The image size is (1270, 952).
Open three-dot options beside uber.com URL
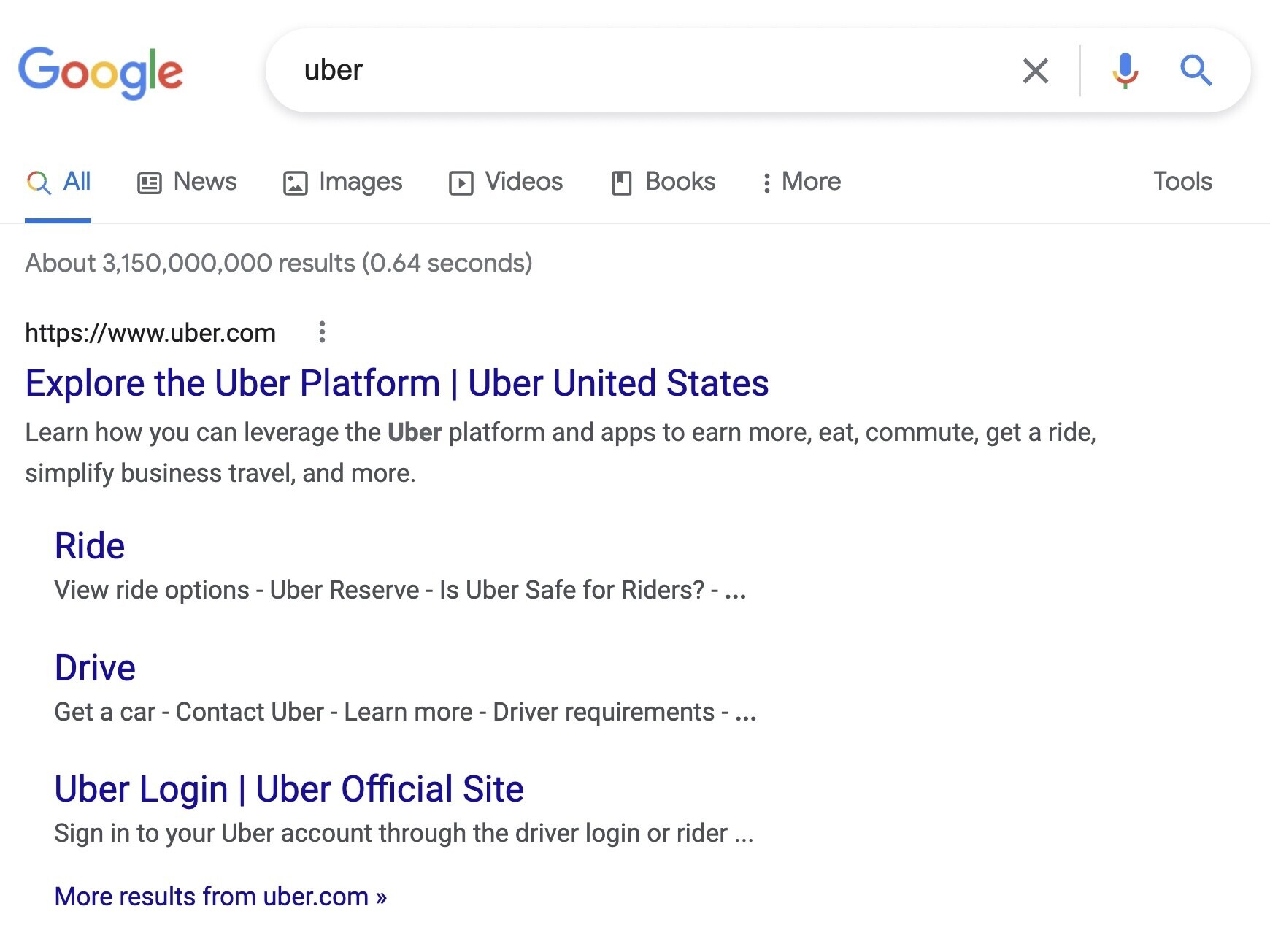(322, 332)
